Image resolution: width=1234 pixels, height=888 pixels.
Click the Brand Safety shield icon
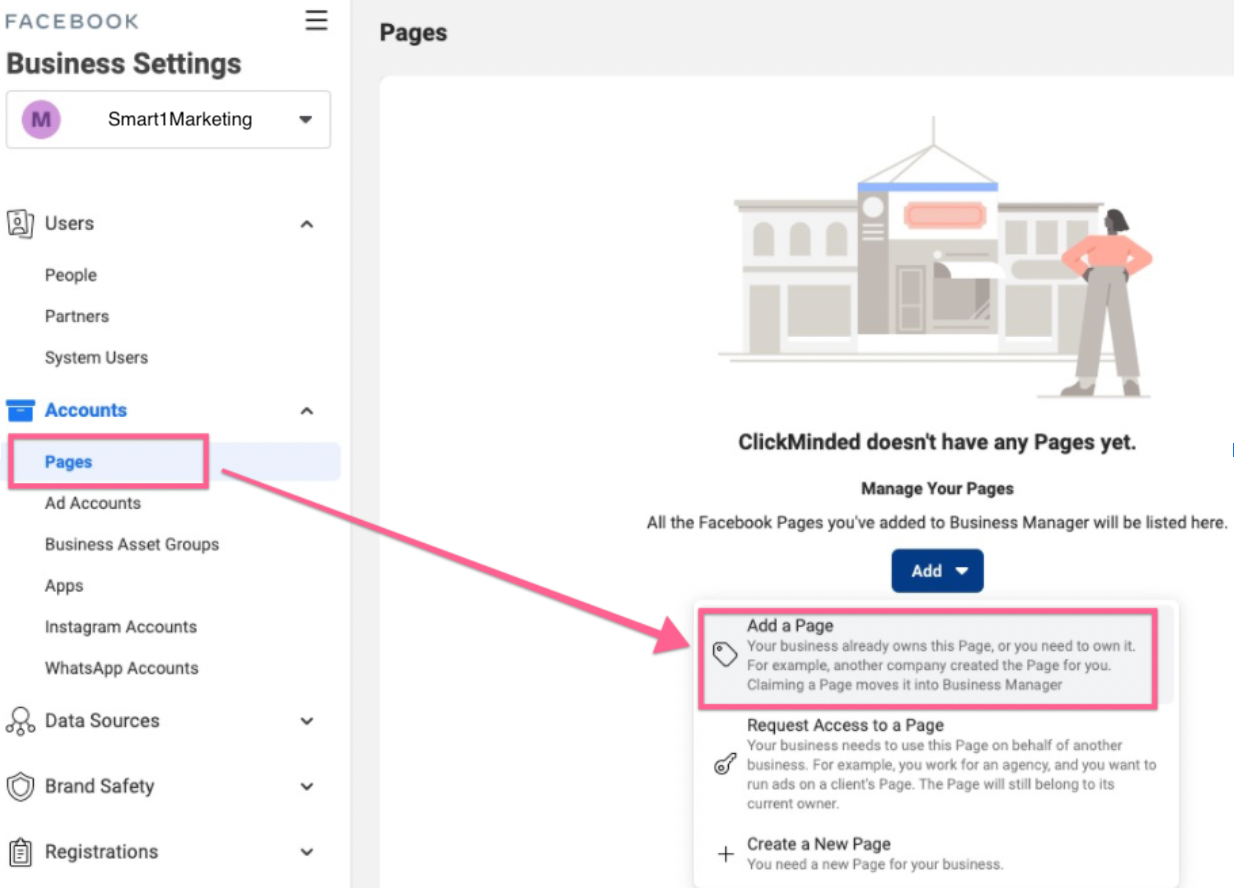(20, 786)
